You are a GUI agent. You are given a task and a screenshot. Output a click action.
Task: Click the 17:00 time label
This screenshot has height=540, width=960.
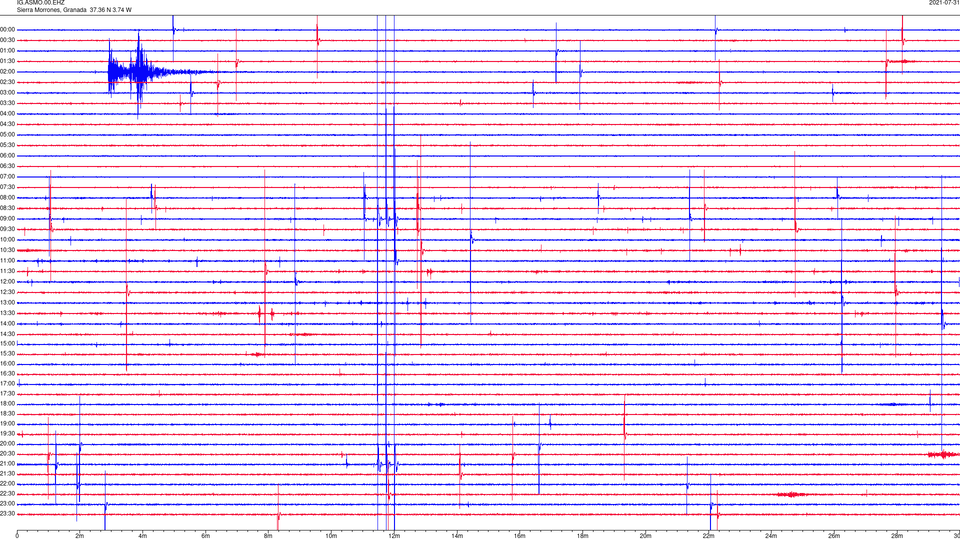pos(7,383)
